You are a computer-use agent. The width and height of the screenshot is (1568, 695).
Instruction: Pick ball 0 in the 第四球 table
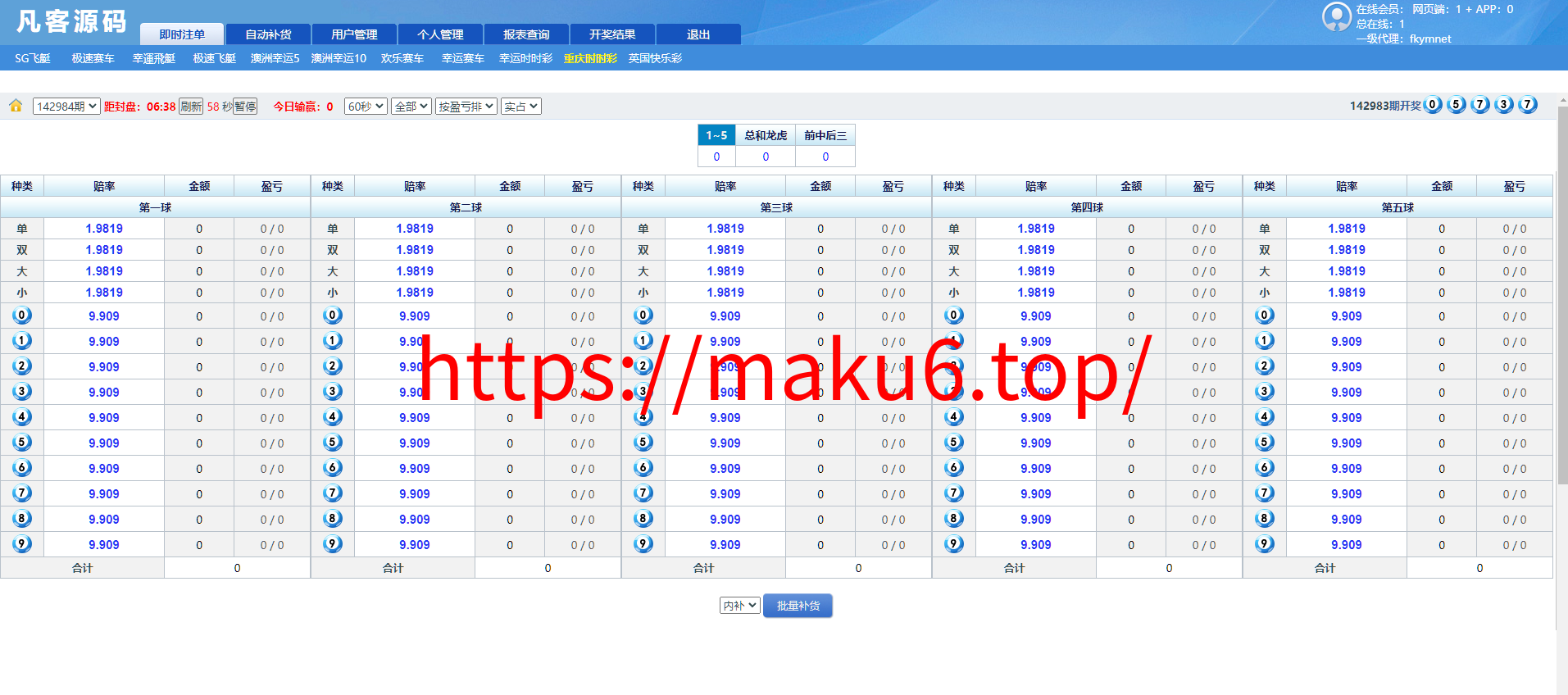[x=954, y=316]
